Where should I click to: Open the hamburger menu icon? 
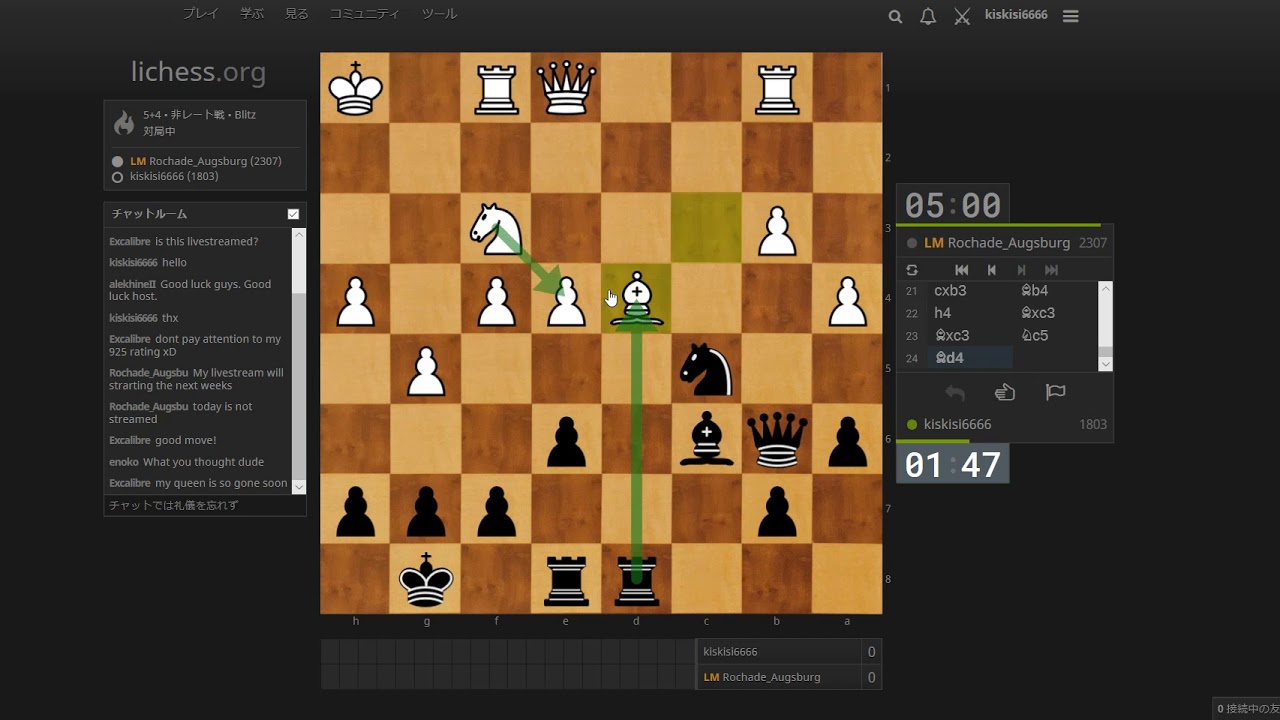[1071, 16]
